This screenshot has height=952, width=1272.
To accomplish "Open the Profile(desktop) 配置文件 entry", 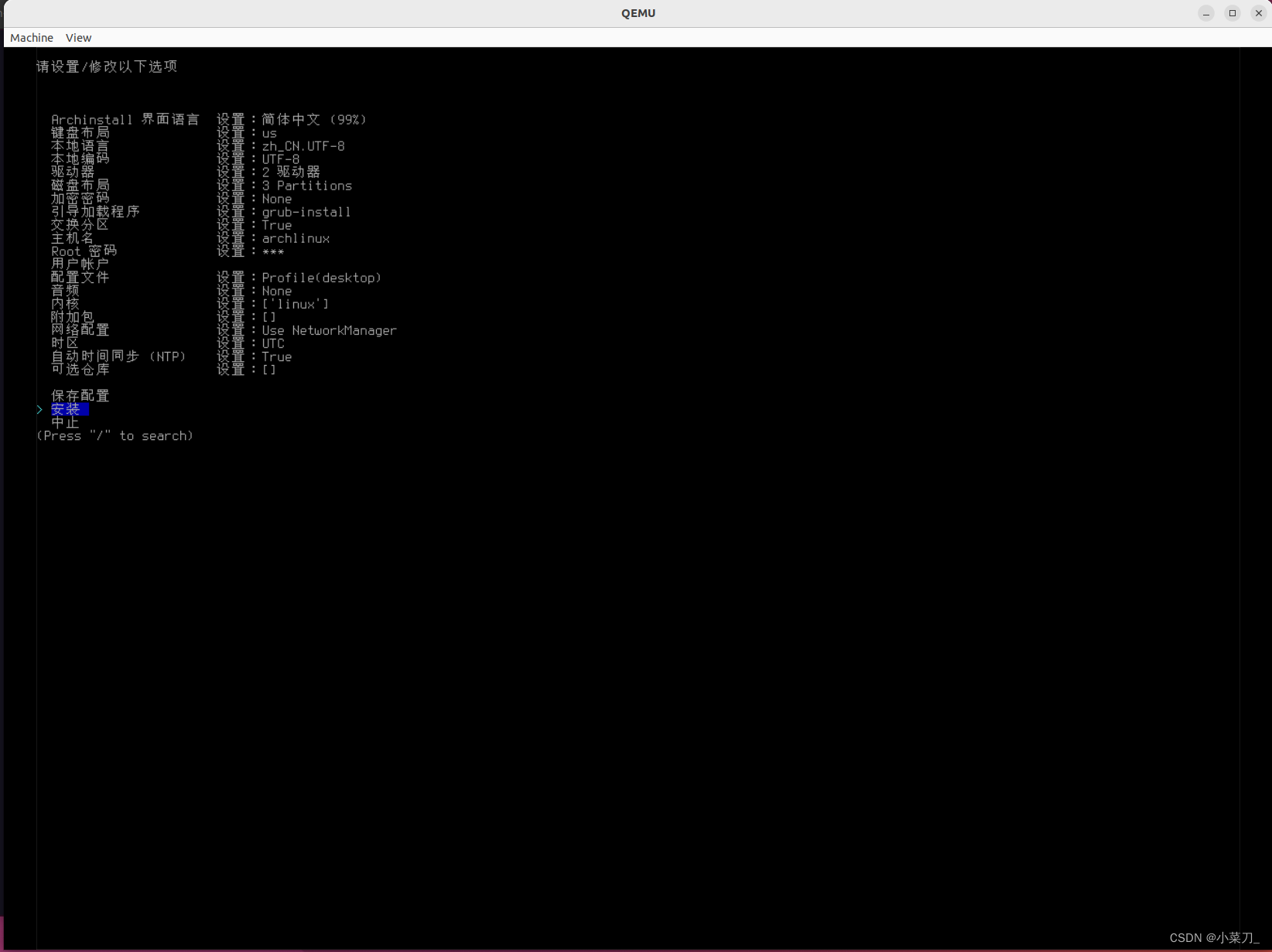I will [80, 277].
